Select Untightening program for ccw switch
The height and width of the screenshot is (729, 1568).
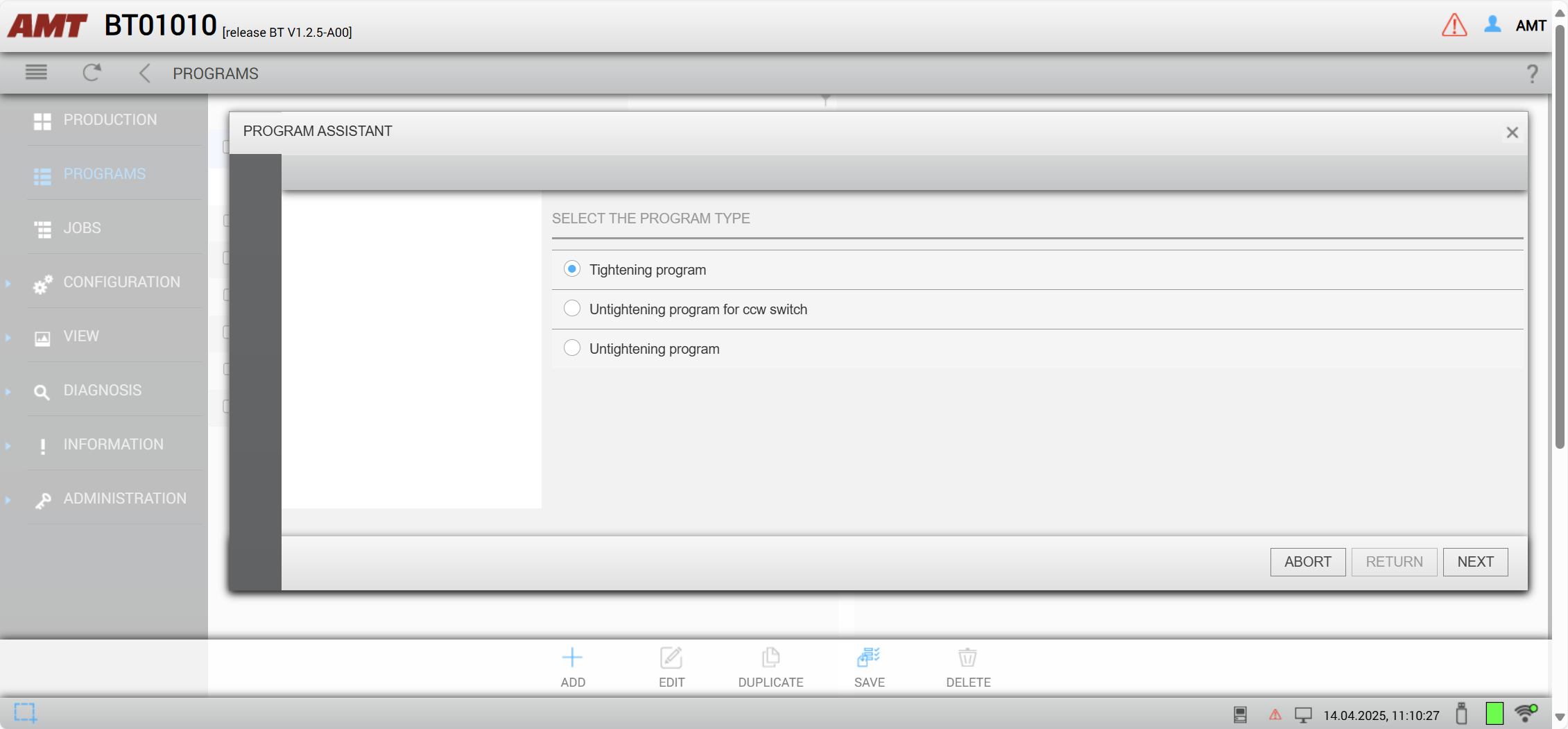tap(571, 308)
